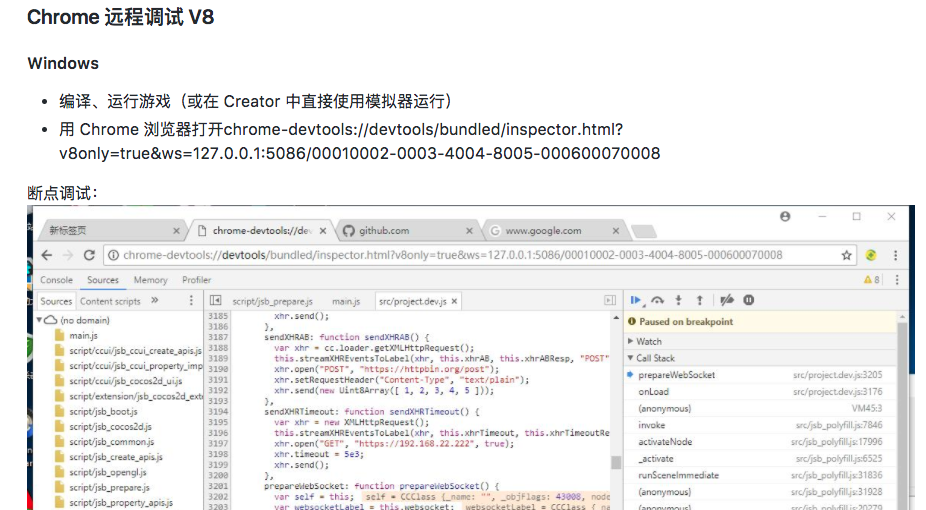Toggle the navigator sidebar icon

pyautogui.click(x=216, y=300)
